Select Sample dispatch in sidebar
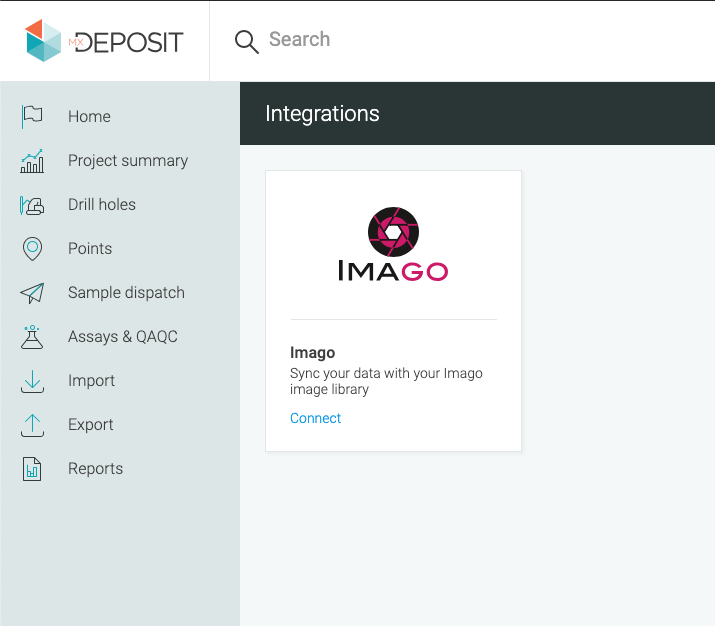The width and height of the screenshot is (715, 626). coord(126,292)
